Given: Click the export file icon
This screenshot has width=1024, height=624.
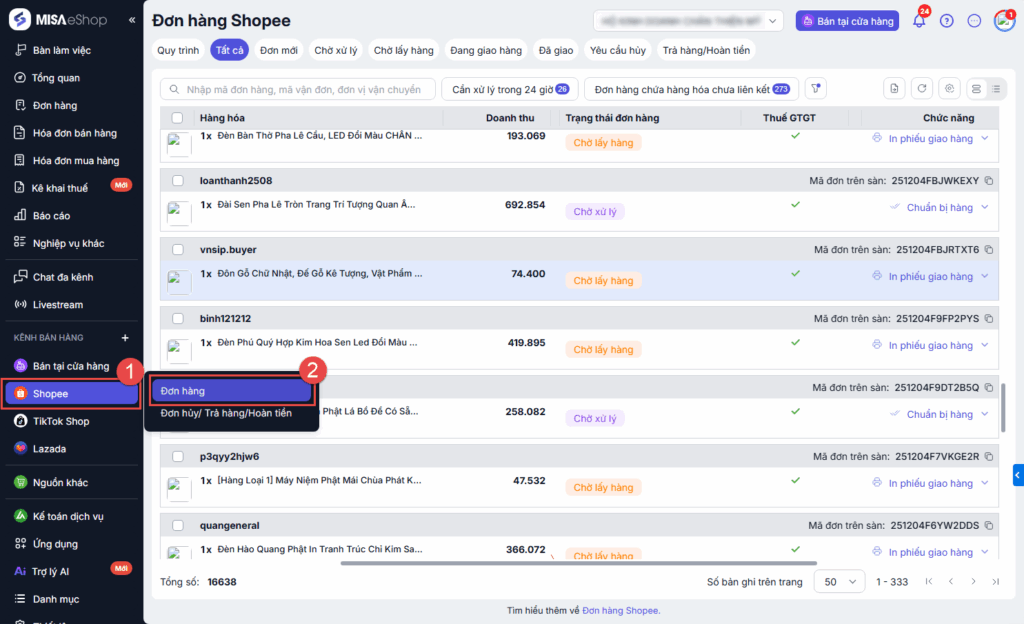Looking at the screenshot, I should click(x=895, y=89).
